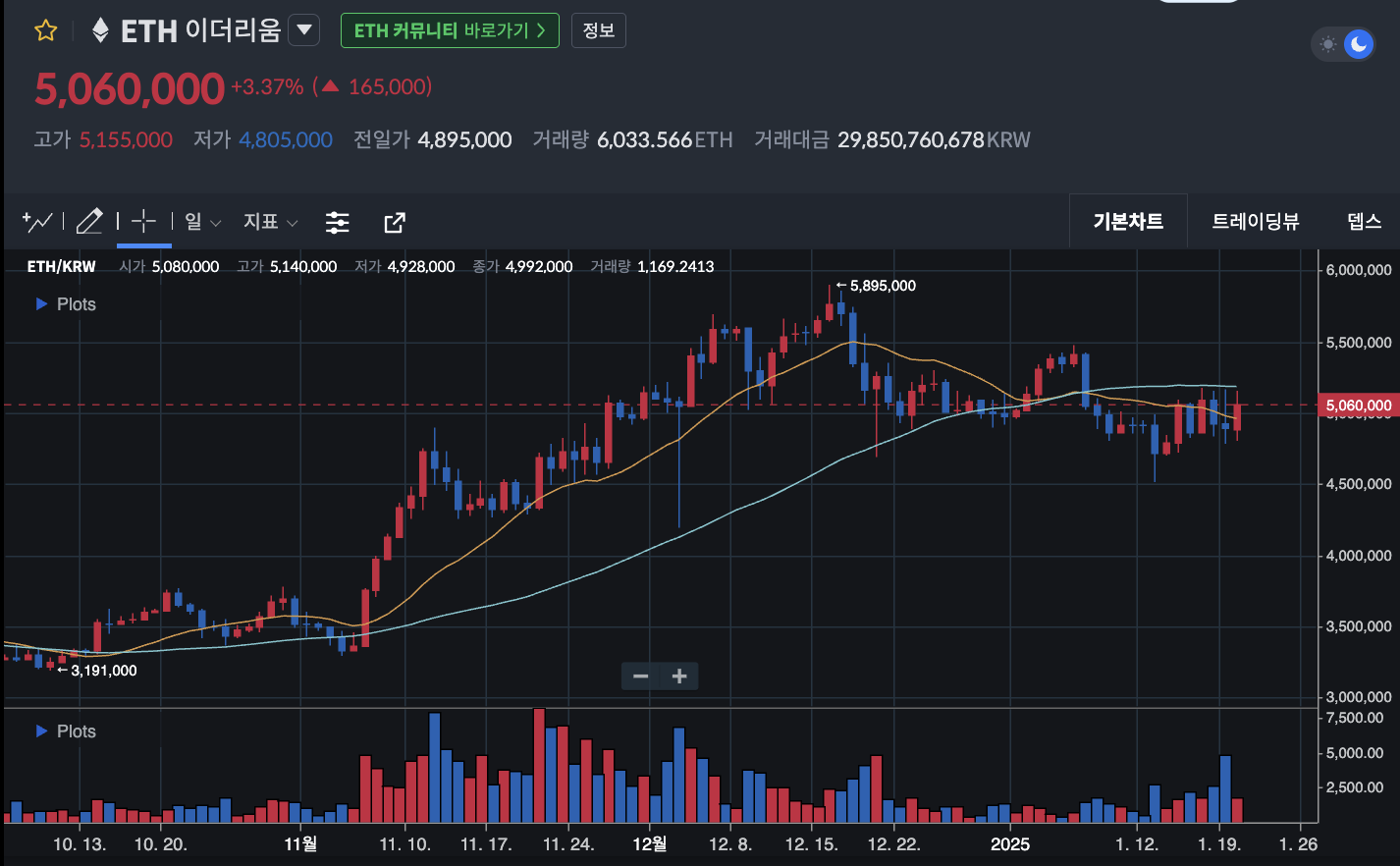Select the sun light-mode icon
Screen dimensions: 1400x866
tap(1328, 44)
